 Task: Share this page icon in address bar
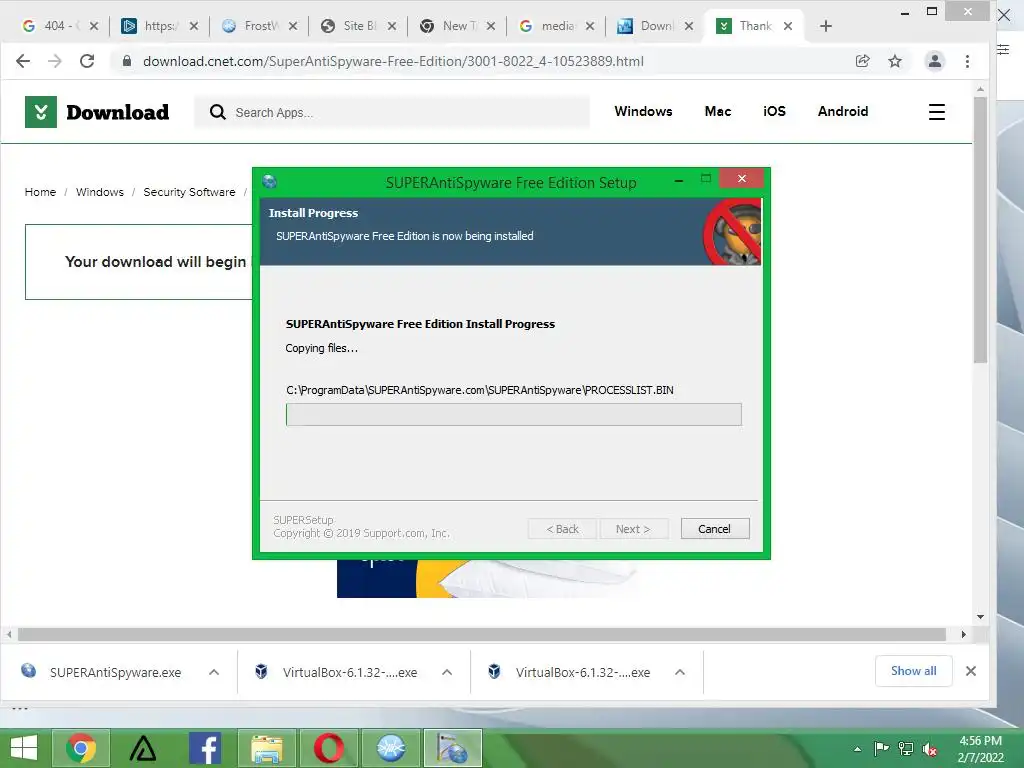tap(863, 61)
